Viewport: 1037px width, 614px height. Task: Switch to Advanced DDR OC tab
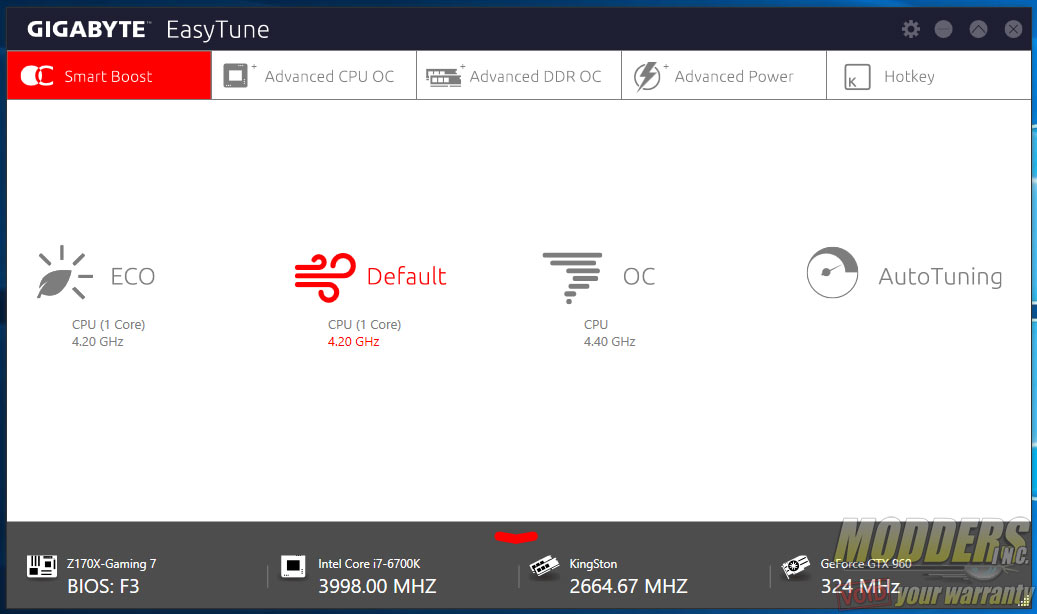[x=519, y=75]
